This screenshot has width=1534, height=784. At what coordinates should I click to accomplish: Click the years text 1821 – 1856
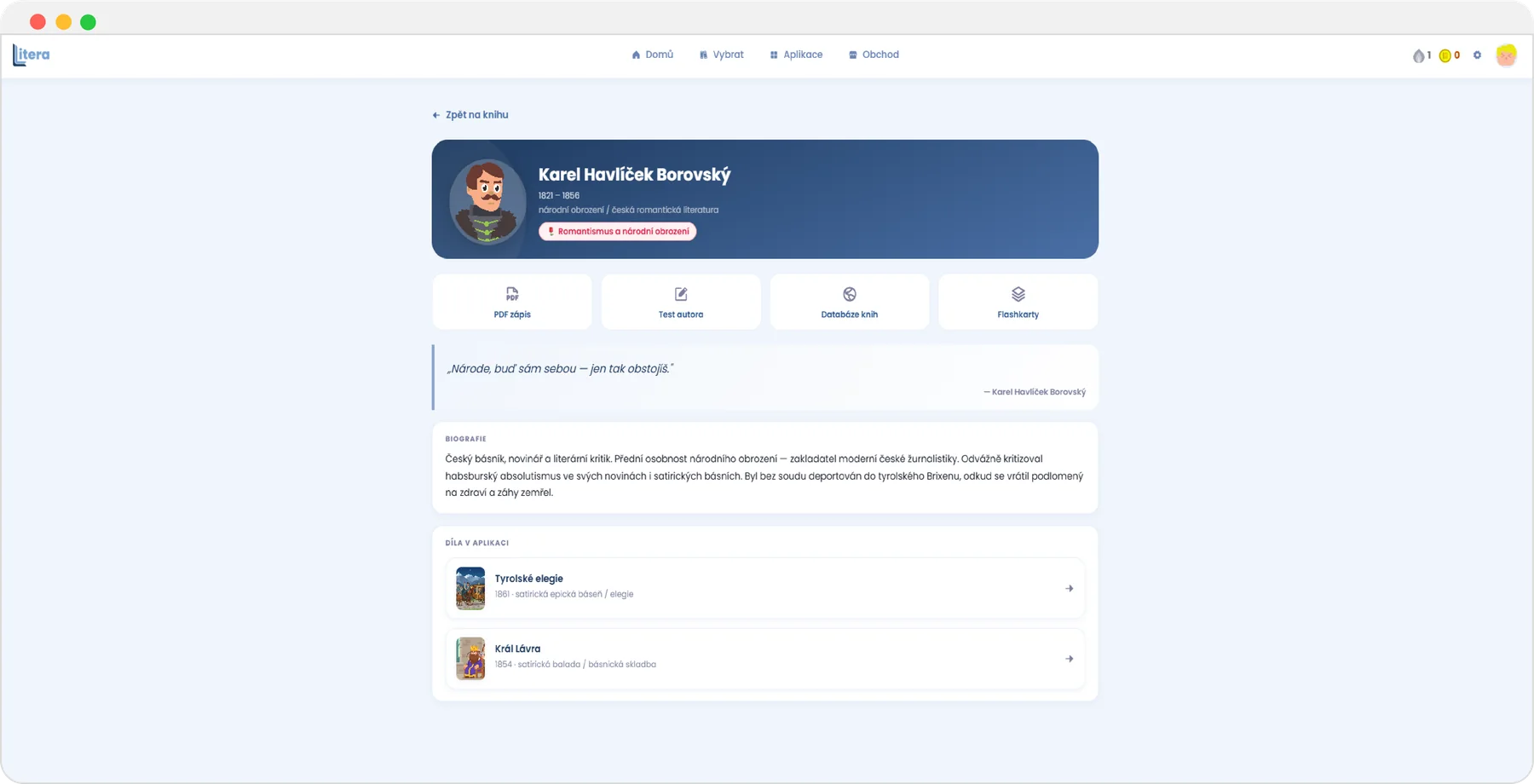[559, 196]
